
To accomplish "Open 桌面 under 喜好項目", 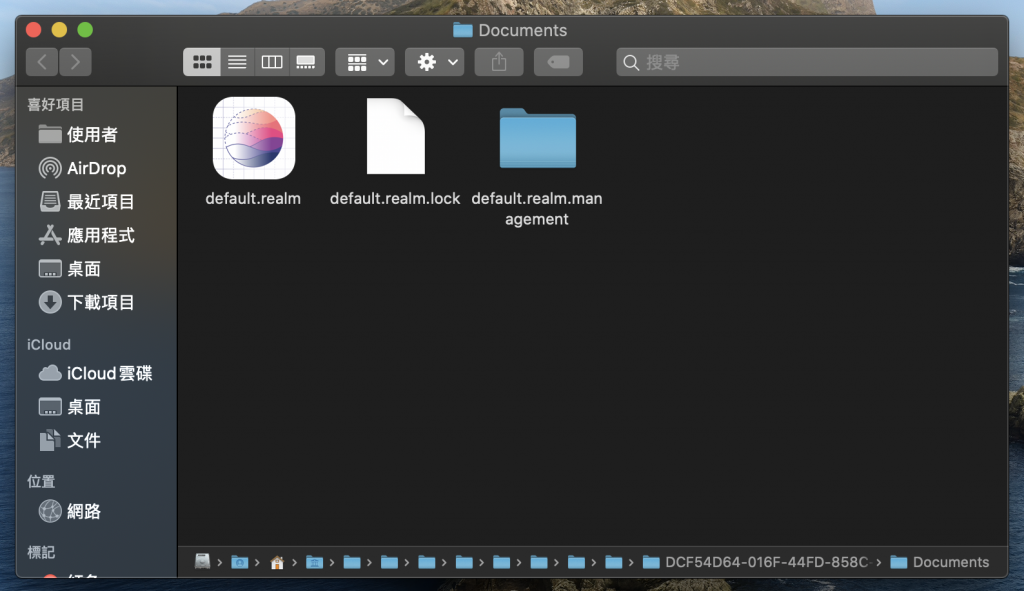I will (96, 268).
